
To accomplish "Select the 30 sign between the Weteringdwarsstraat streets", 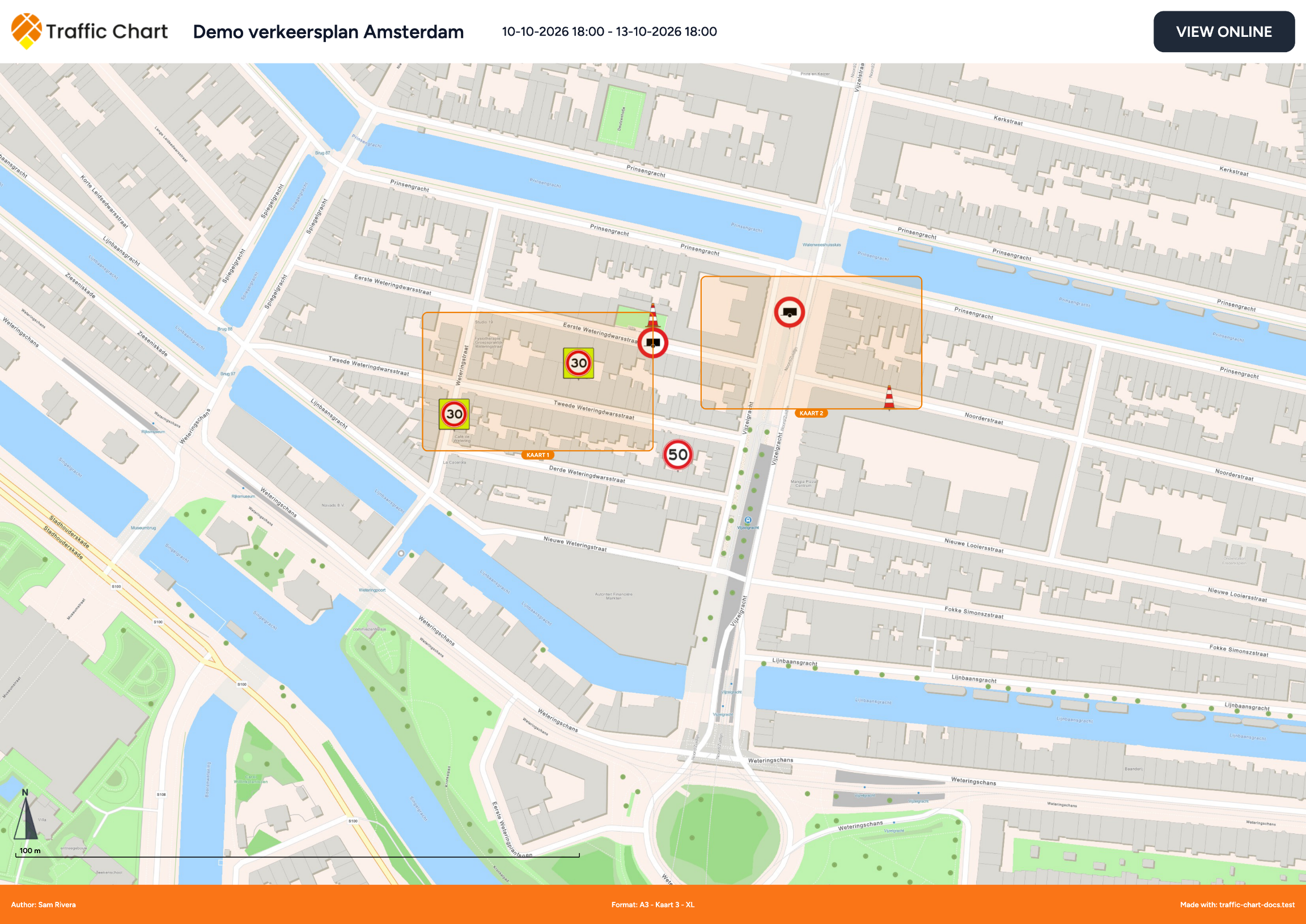I will tap(579, 363).
